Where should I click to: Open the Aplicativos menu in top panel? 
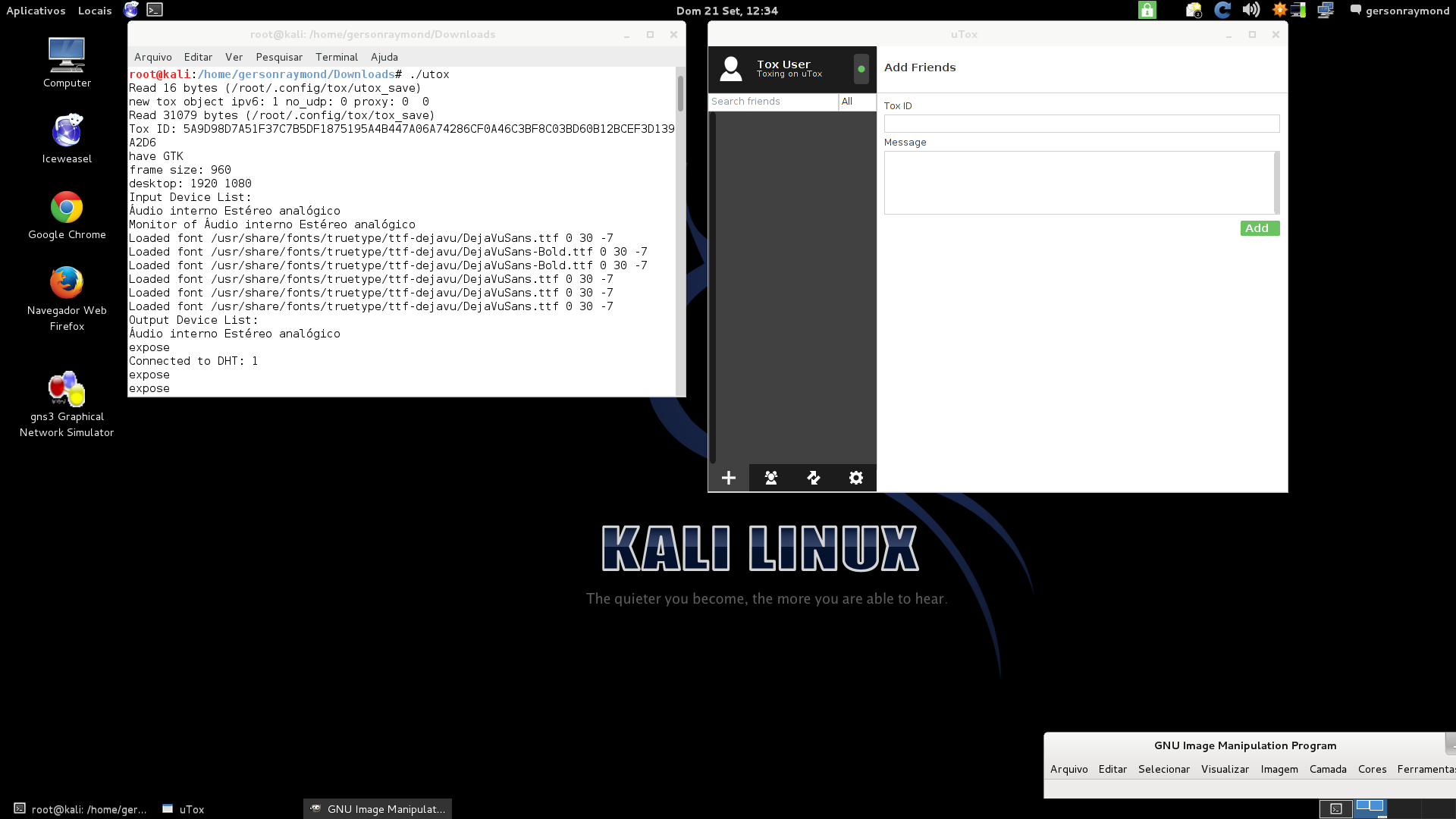point(36,11)
